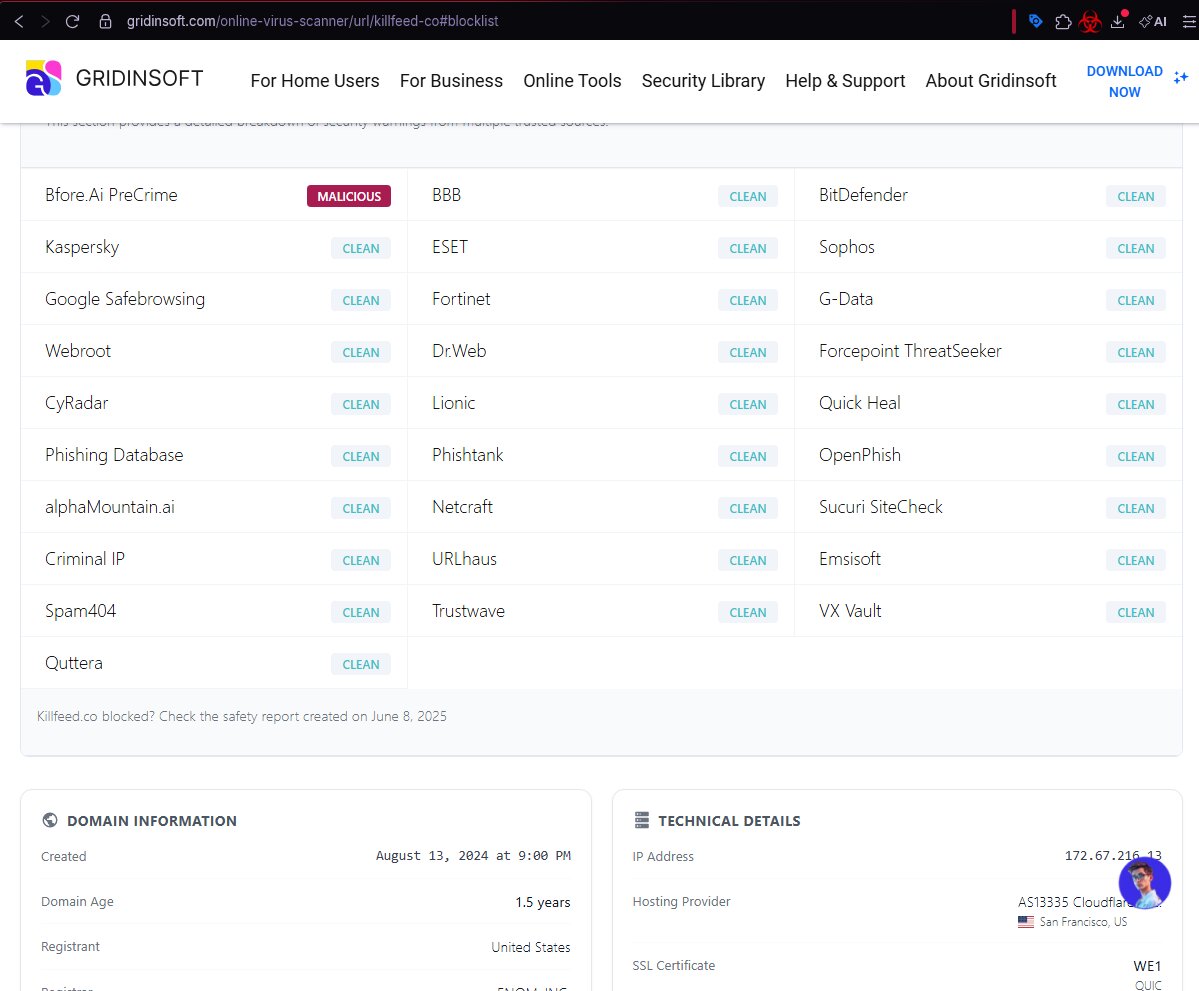This screenshot has height=991, width=1199.
Task: Click the Gridinsoft logo icon
Action: (x=44, y=78)
